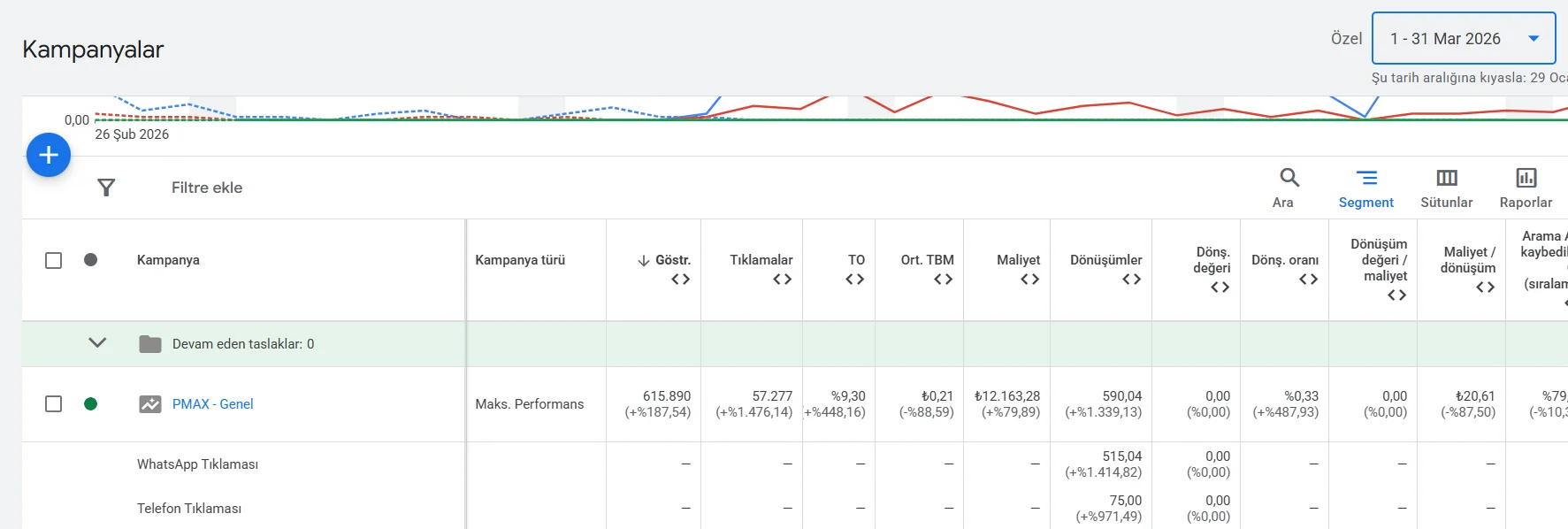The height and width of the screenshot is (529, 1568).
Task: Click the Devam eden taslaklar: 0 label
Action: click(x=243, y=344)
